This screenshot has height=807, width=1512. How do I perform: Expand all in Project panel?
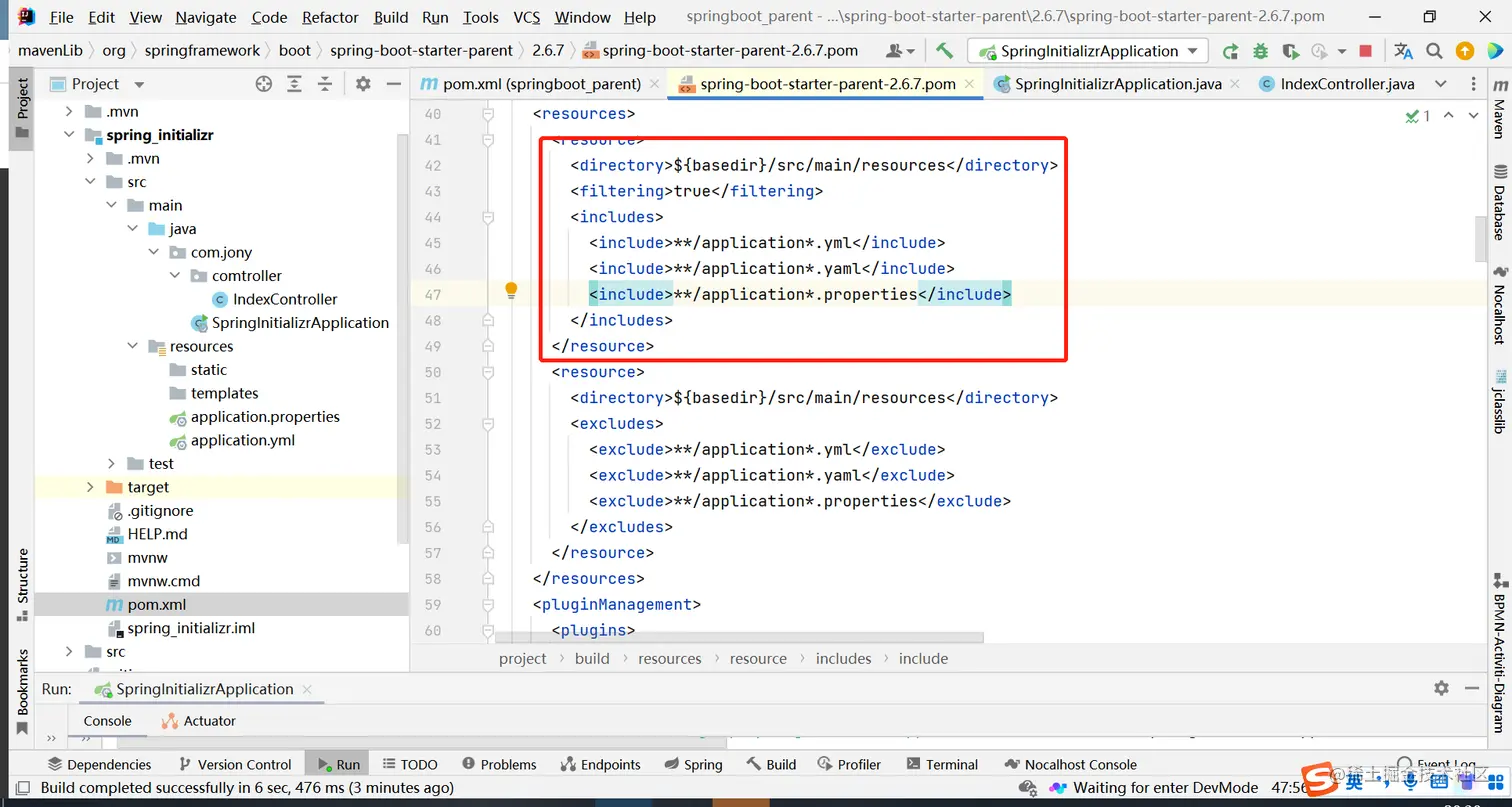coord(294,84)
